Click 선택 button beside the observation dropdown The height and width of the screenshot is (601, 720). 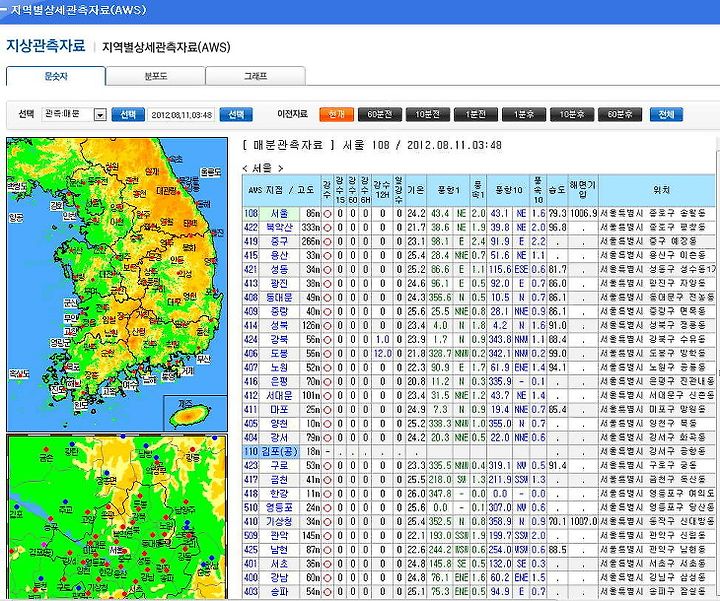point(128,114)
